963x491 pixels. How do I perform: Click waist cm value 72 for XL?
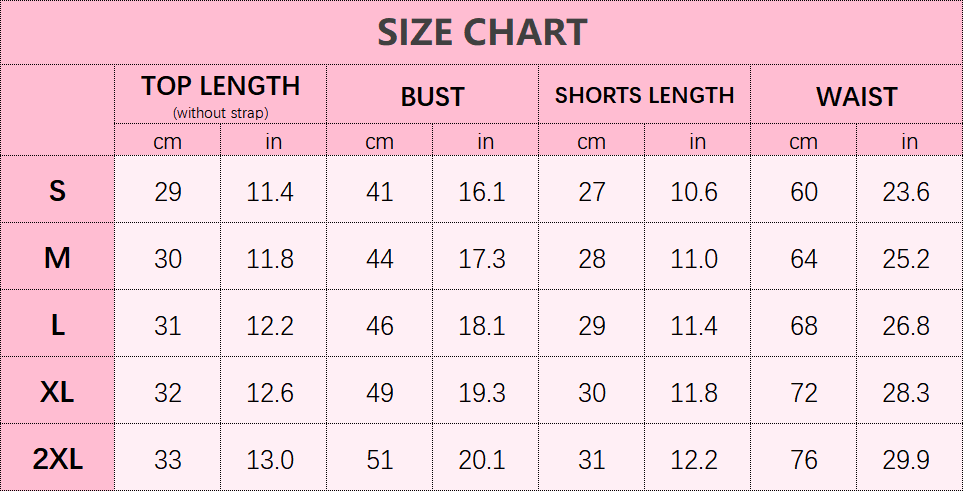pyautogui.click(x=804, y=393)
